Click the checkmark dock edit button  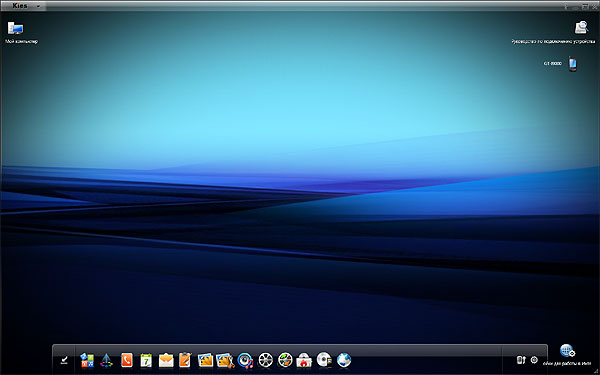click(64, 360)
